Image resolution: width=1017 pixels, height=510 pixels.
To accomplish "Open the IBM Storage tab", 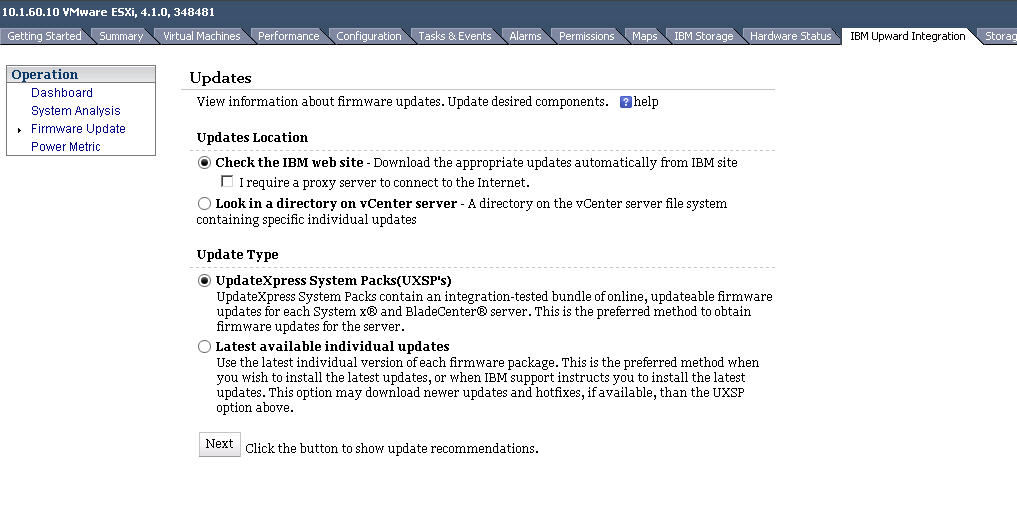I will pyautogui.click(x=703, y=36).
